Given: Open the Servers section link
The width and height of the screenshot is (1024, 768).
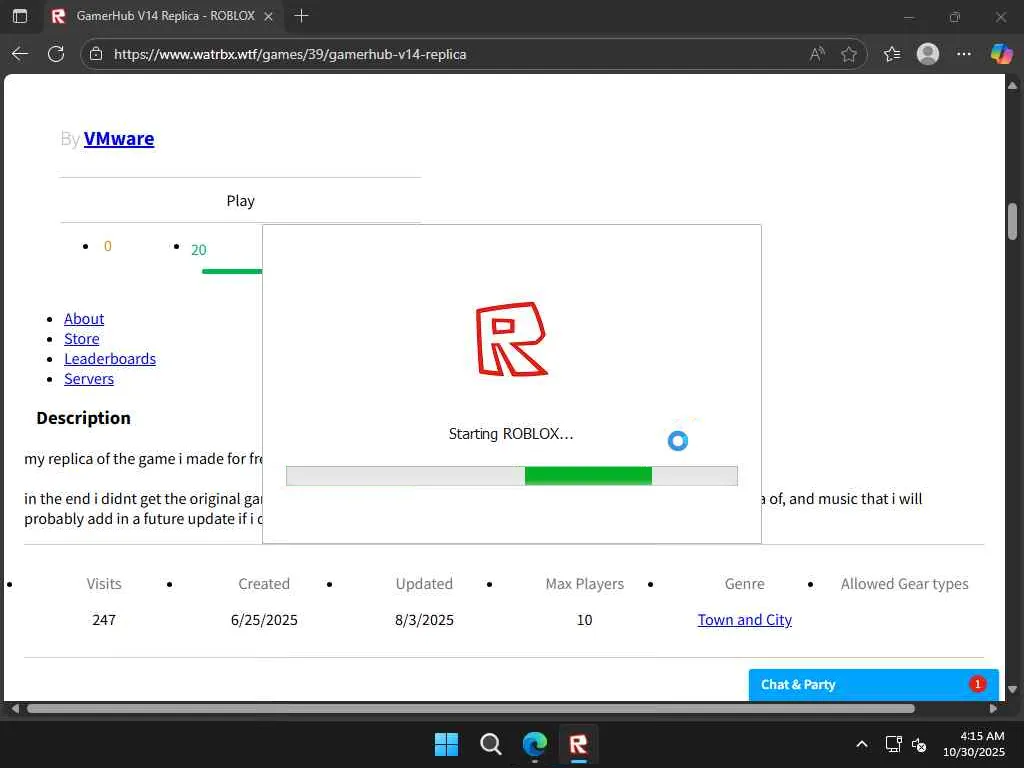Looking at the screenshot, I should tap(89, 379).
